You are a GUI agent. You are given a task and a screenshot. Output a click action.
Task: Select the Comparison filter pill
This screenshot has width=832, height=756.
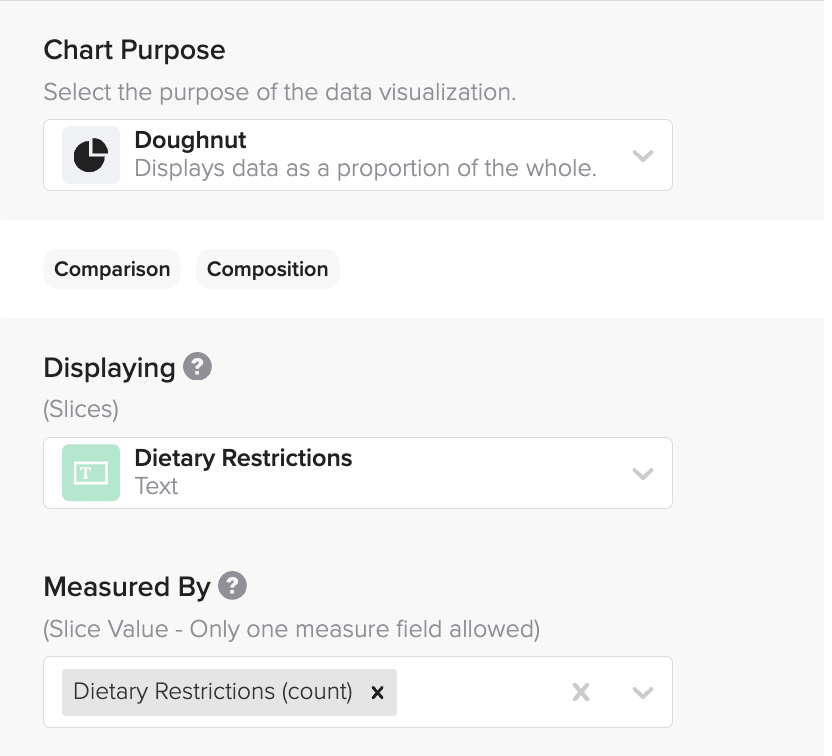coord(111,268)
